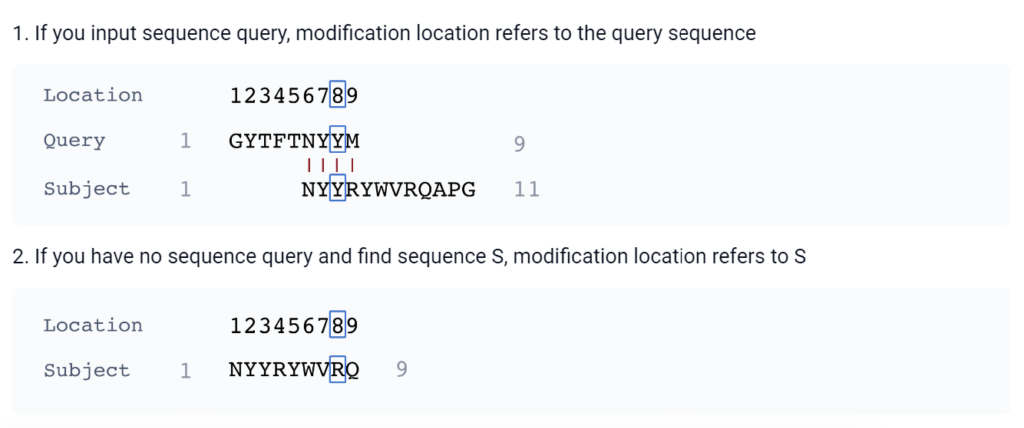Click the Query end position 9

(519, 143)
